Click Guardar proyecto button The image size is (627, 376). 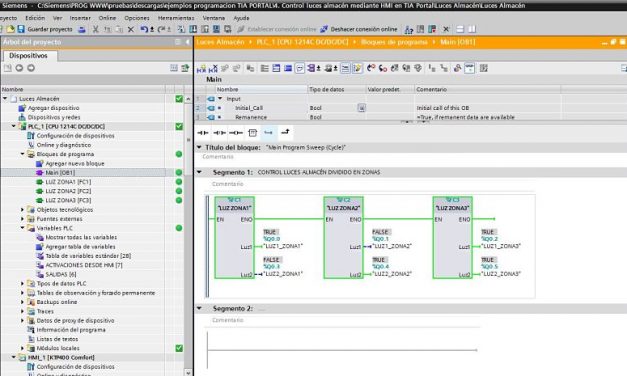coord(45,29)
